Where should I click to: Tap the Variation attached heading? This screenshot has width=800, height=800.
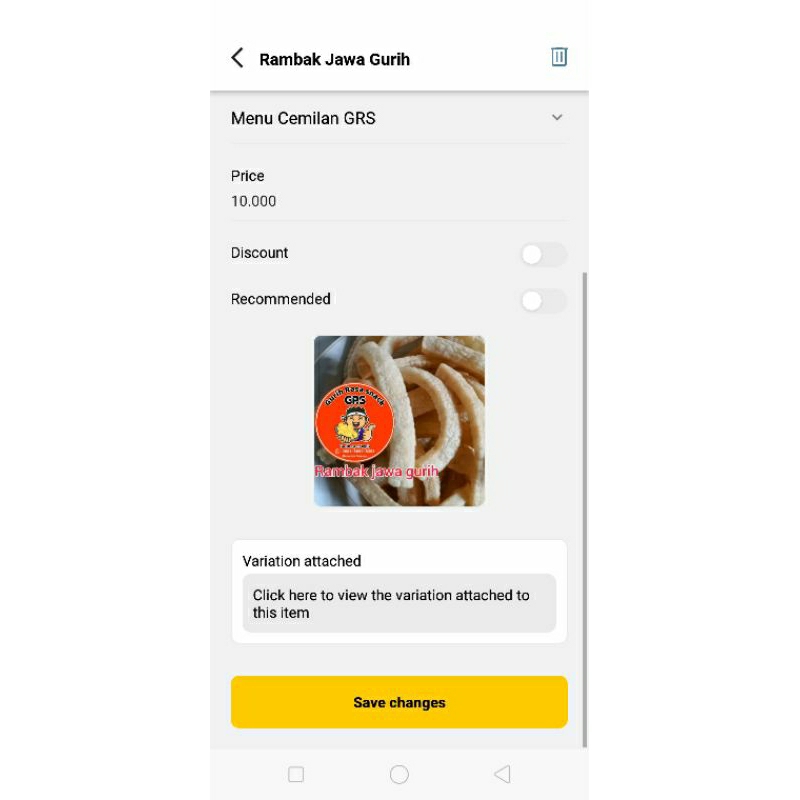[302, 561]
